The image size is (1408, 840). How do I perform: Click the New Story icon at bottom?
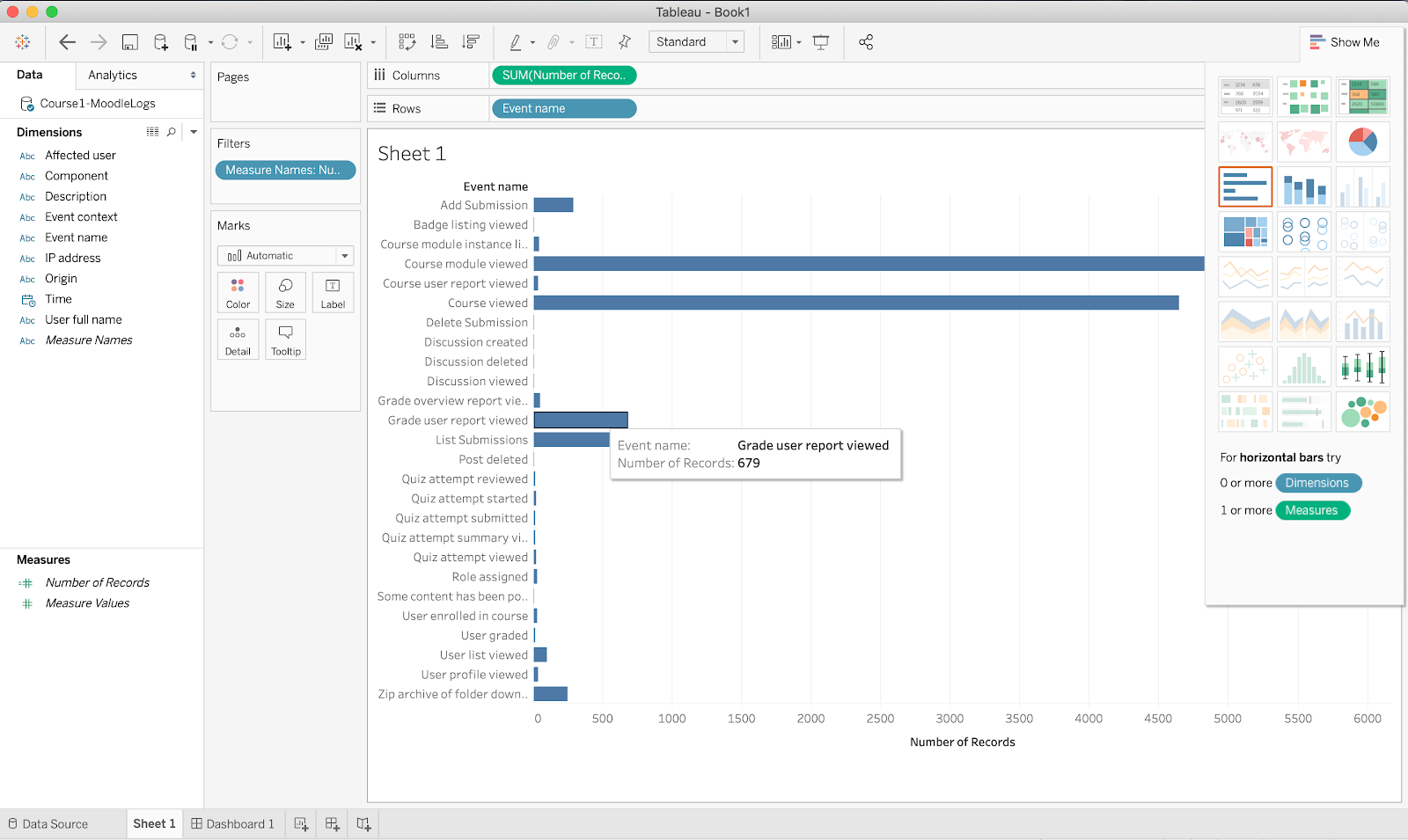click(363, 824)
